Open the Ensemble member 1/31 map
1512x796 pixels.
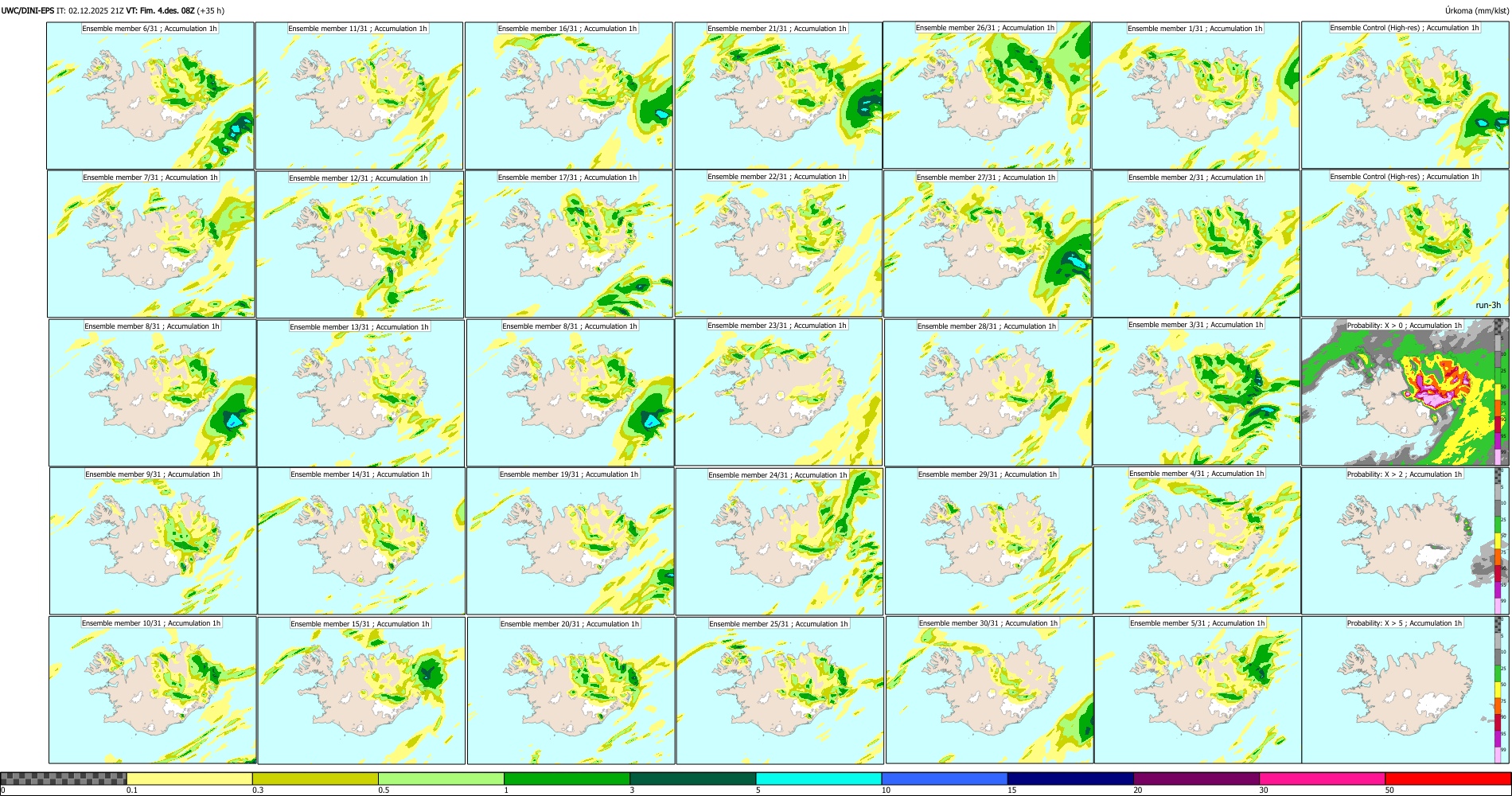[1196, 96]
